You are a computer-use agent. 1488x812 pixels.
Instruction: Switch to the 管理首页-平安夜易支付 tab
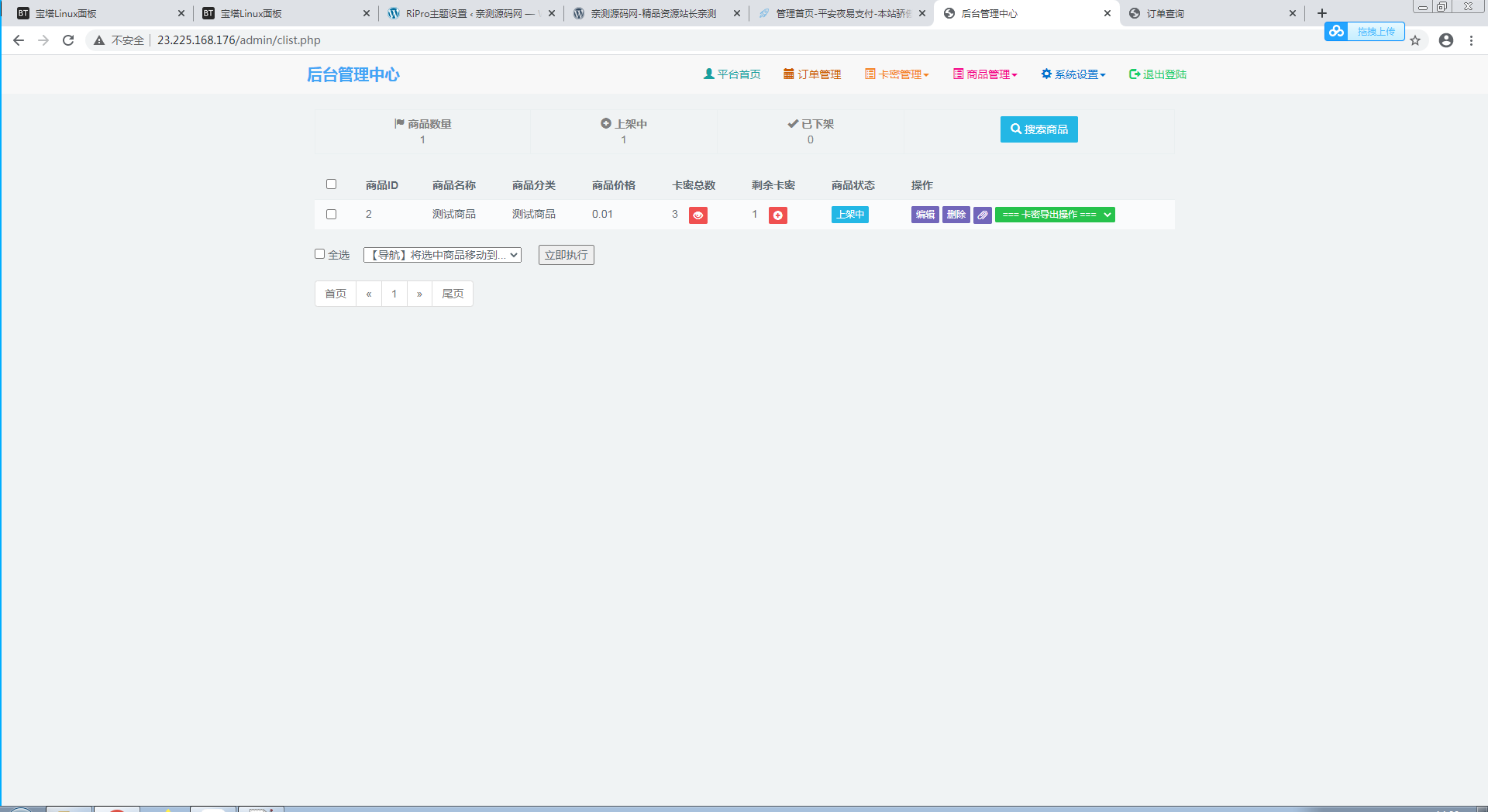840,13
